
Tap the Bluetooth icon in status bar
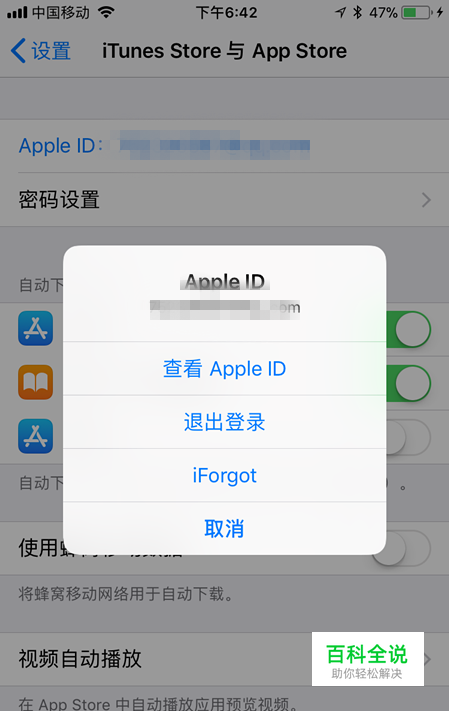(358, 12)
